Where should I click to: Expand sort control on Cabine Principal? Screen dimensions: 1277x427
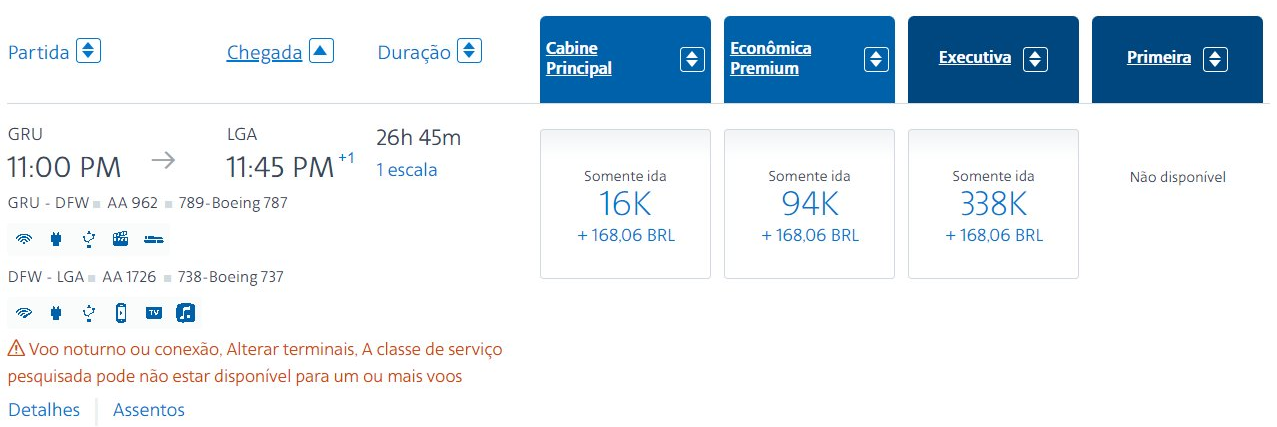tap(692, 59)
